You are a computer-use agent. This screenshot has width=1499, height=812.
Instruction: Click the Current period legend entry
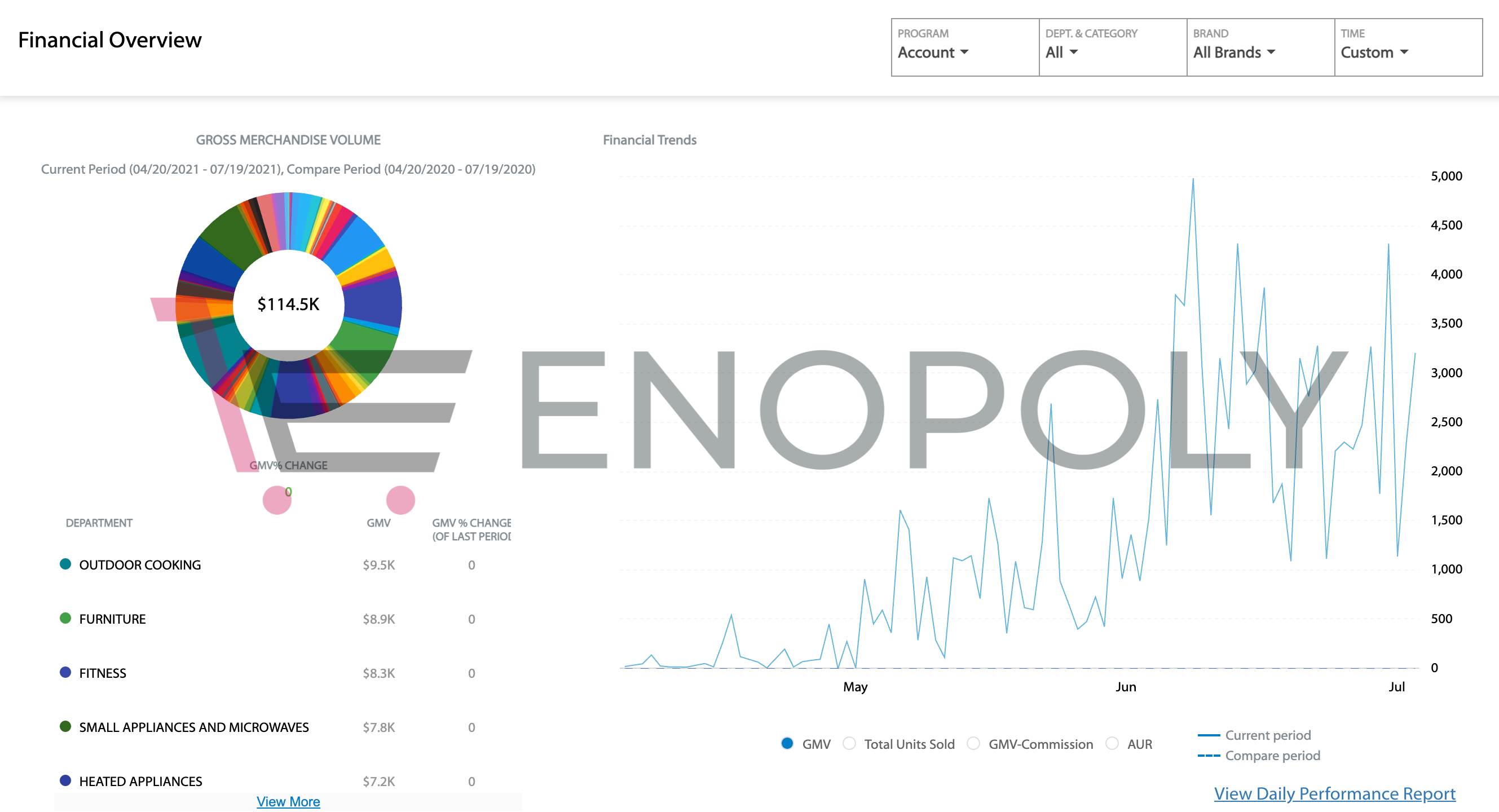1254,735
